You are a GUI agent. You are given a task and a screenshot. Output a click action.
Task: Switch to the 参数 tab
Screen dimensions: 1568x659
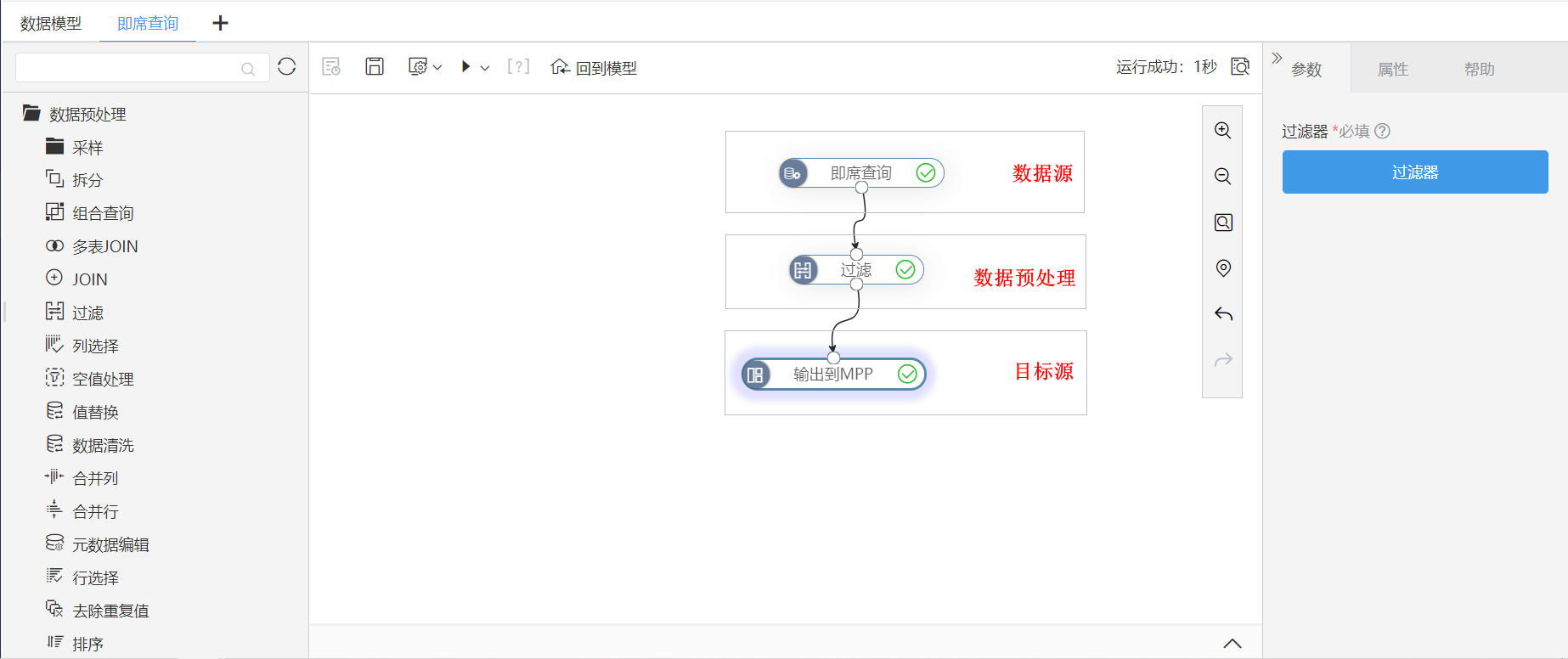1306,69
